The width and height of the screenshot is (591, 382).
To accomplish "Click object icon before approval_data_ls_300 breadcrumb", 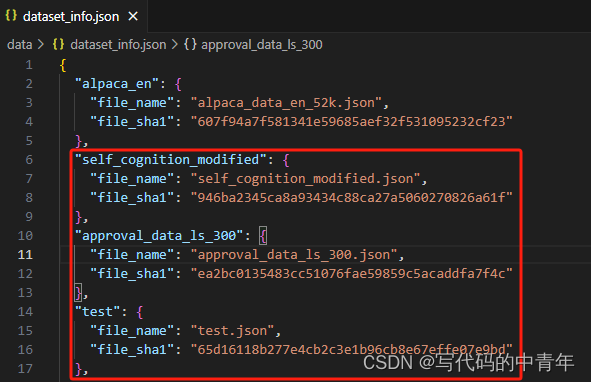I will coord(190,44).
